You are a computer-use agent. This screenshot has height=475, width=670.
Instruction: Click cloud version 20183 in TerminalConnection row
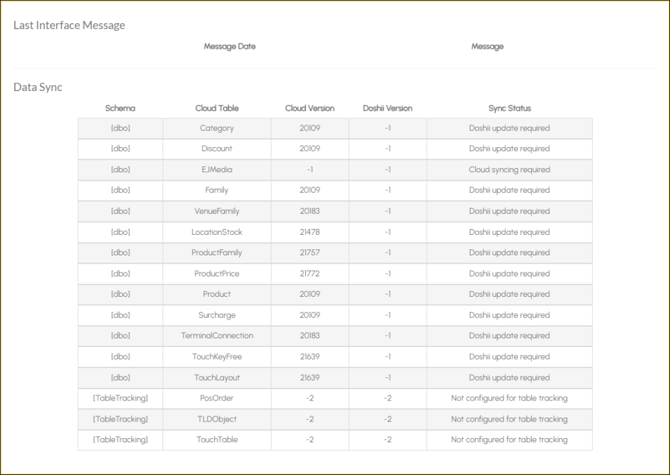coord(310,335)
